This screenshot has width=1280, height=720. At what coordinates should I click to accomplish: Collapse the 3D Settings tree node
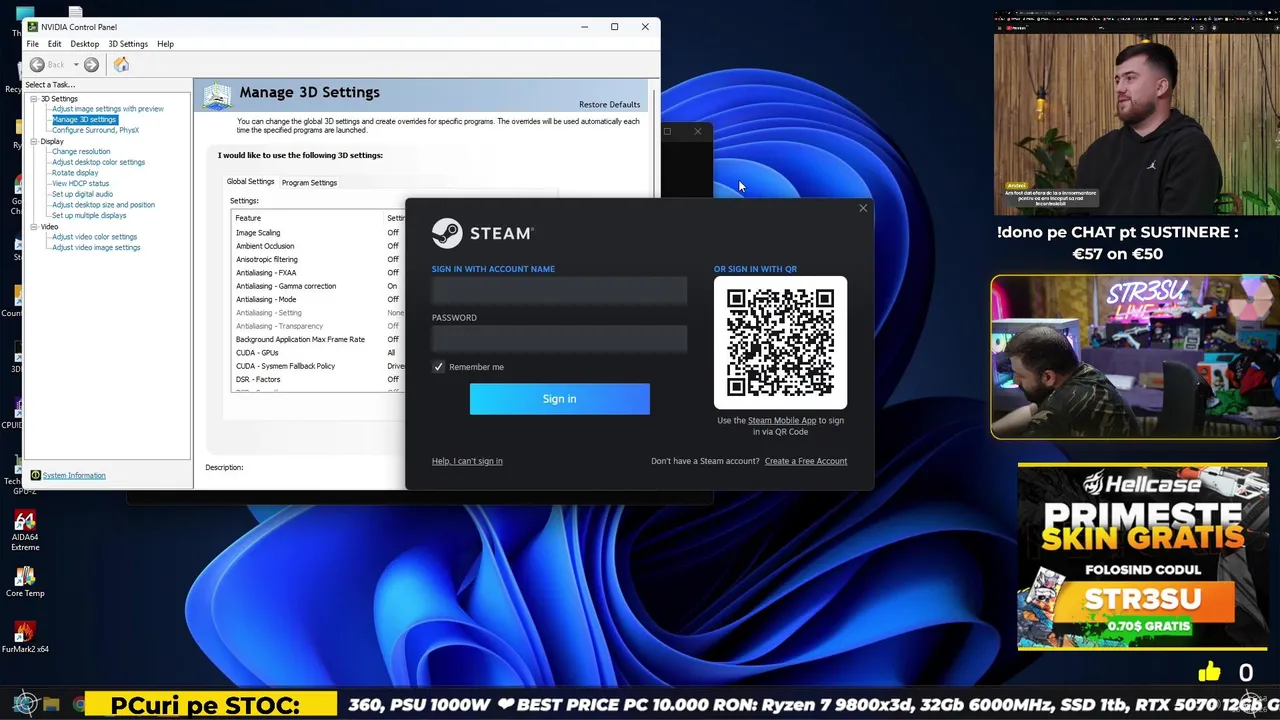point(33,99)
